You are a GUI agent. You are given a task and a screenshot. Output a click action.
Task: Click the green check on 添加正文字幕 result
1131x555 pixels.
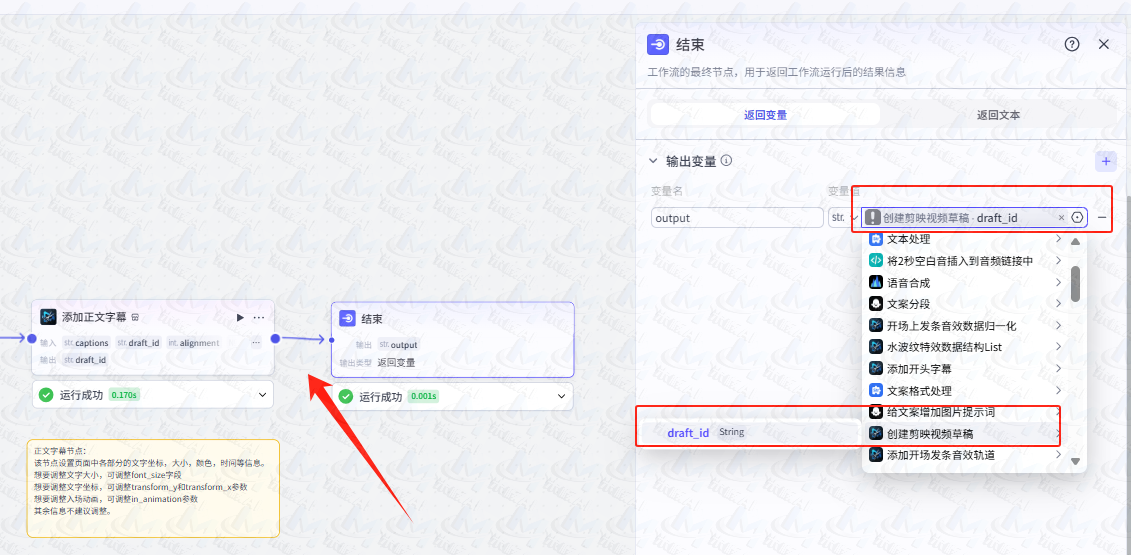46,395
